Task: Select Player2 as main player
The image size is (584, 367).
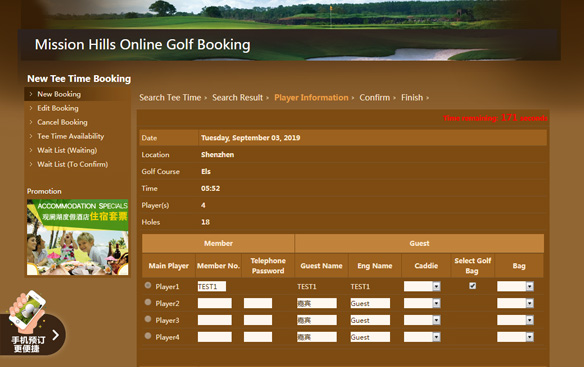Action: point(148,302)
